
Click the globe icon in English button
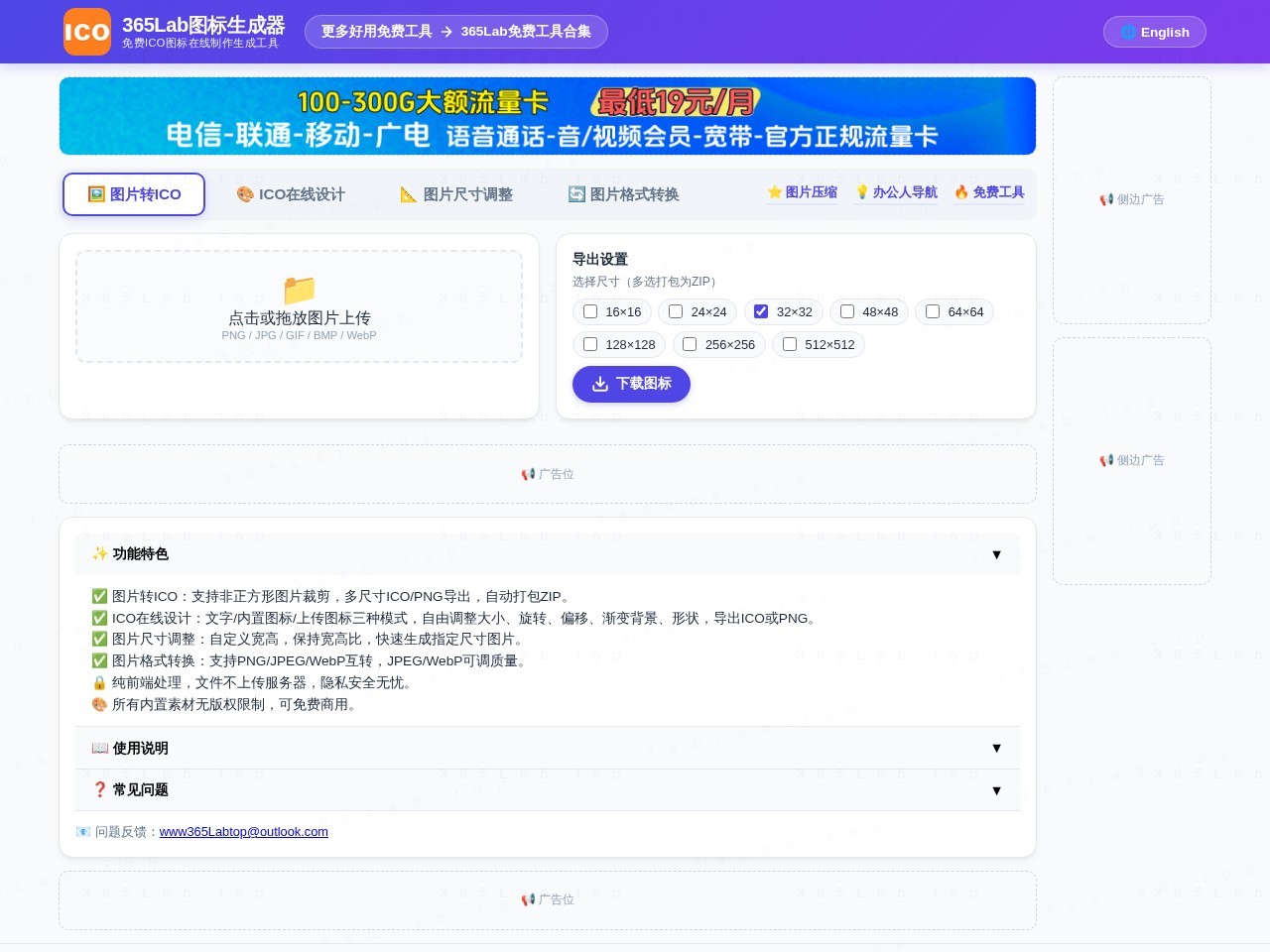coord(1128,32)
